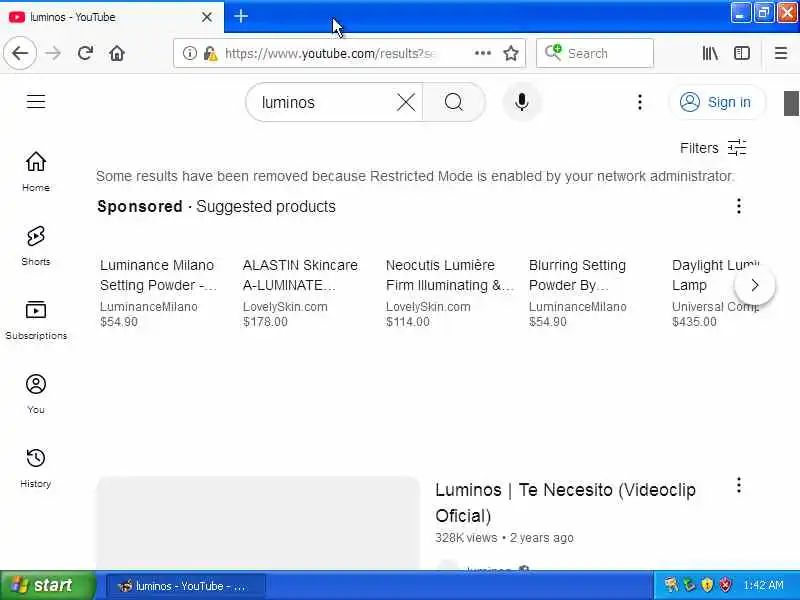Show next suggested products with arrow
This screenshot has height=600, width=800.
755,285
